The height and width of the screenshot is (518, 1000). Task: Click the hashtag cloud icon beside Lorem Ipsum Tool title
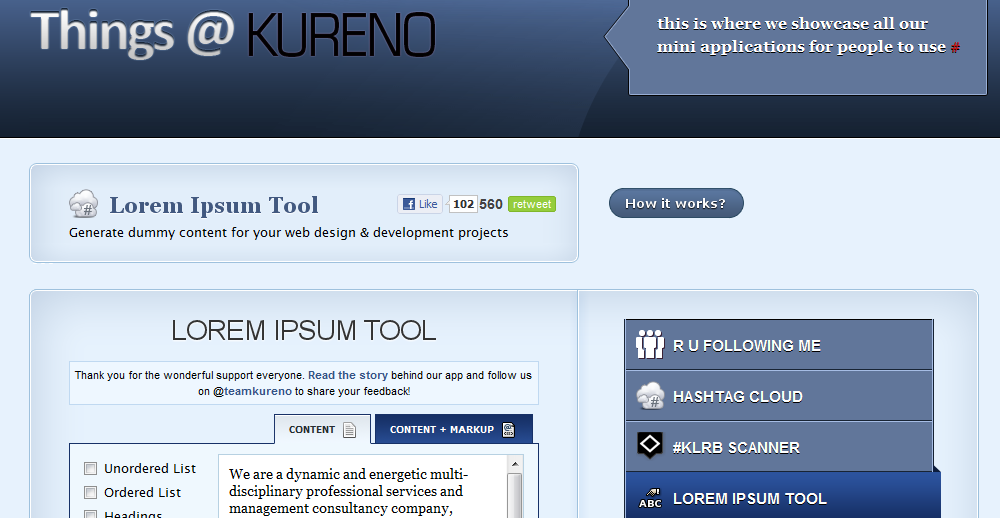point(84,204)
